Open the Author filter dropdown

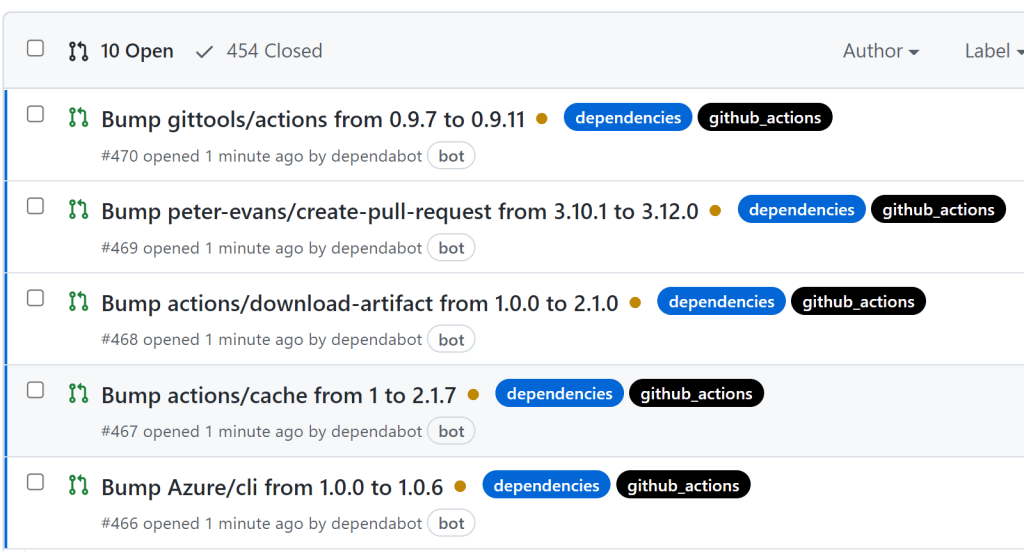tap(880, 51)
